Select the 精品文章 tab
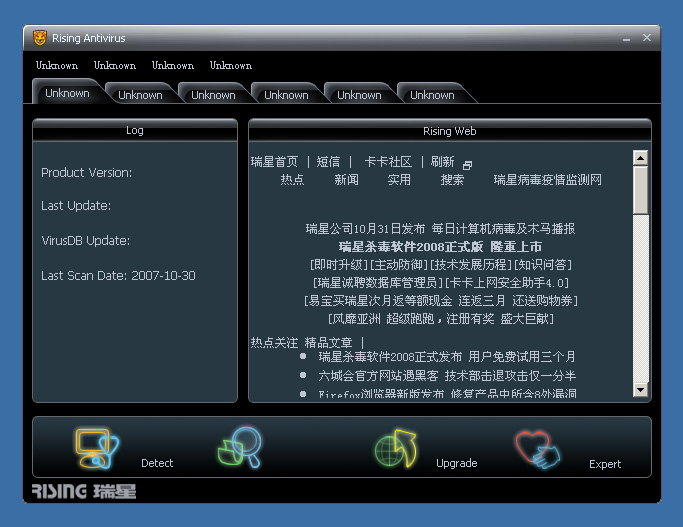683x527 pixels. (328, 343)
